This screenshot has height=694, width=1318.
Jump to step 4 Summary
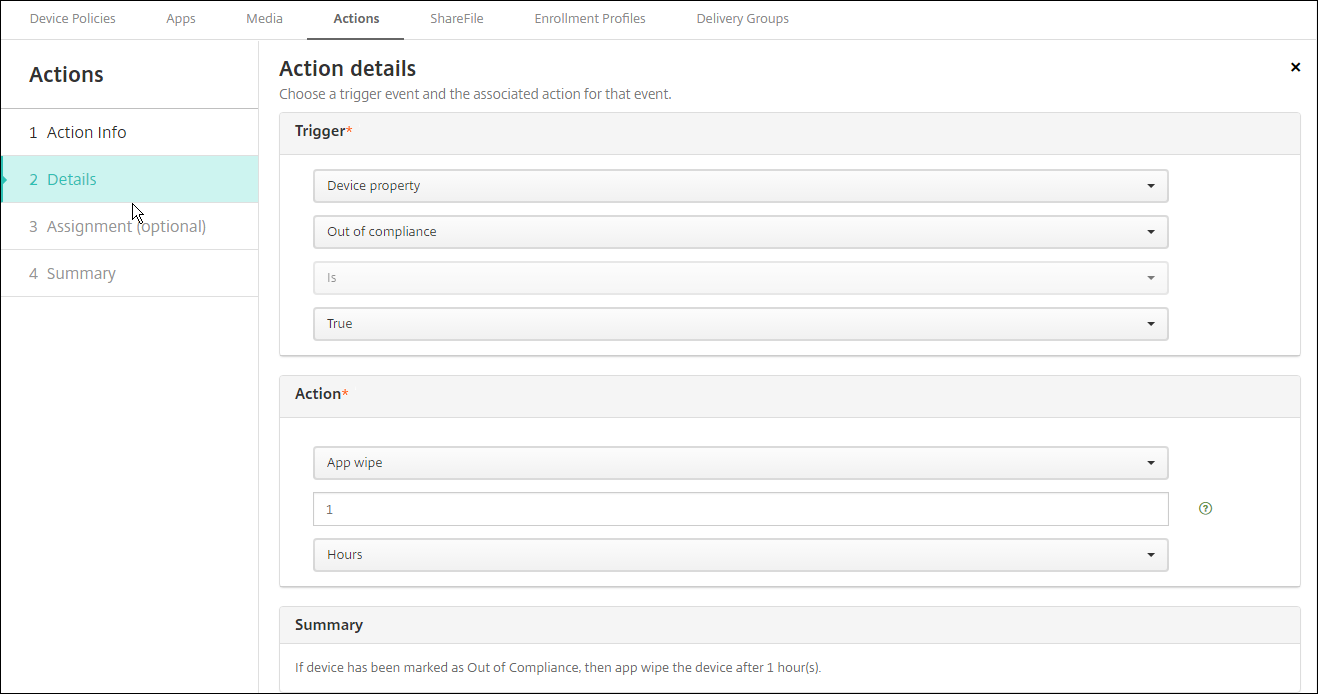coord(81,273)
